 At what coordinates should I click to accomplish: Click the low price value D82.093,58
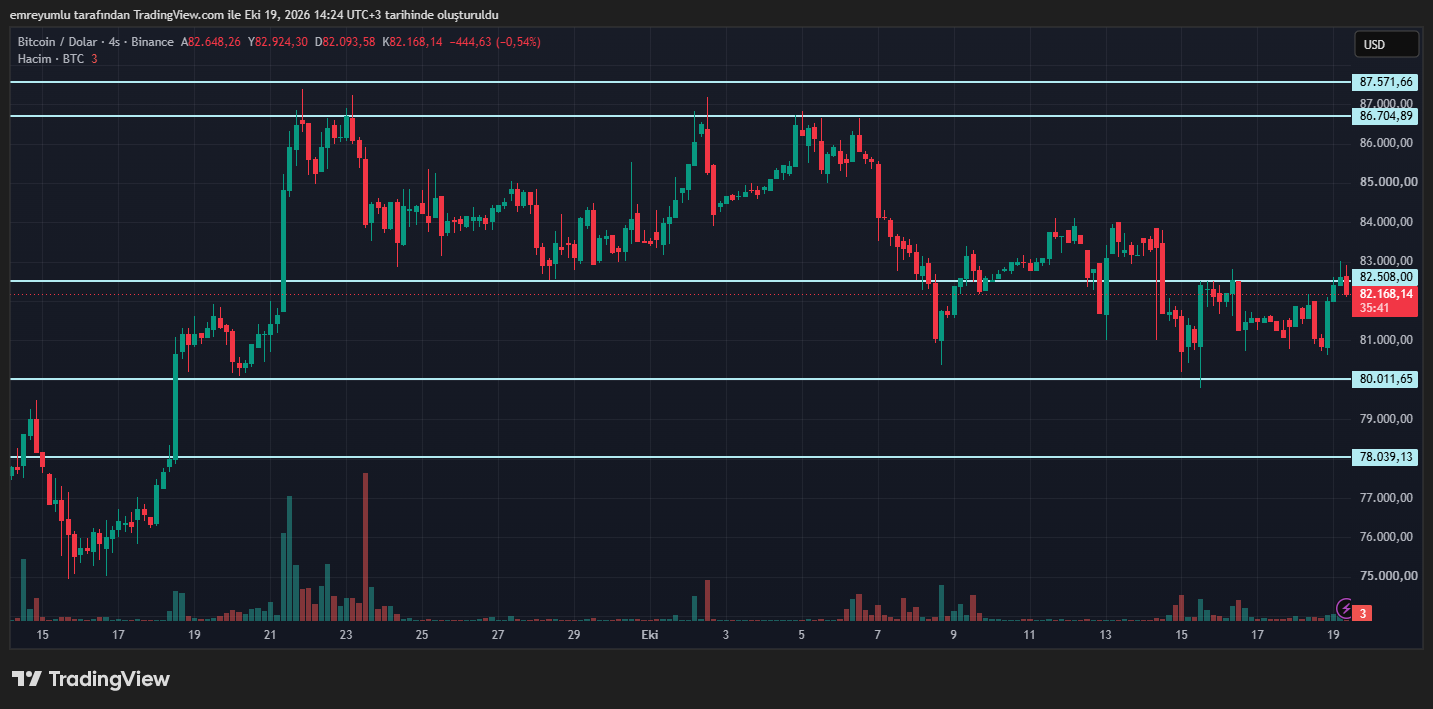coord(345,42)
